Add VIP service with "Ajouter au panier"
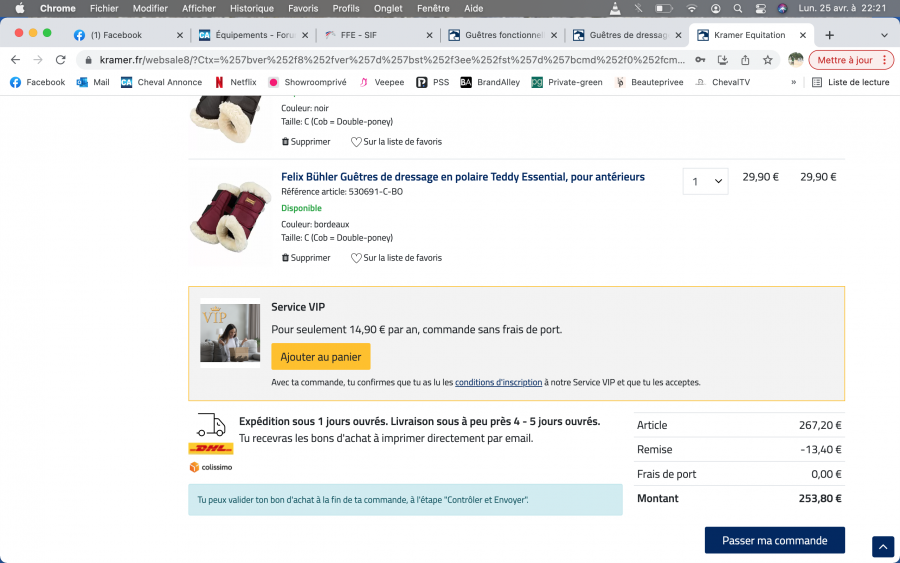900x563 pixels. point(320,357)
